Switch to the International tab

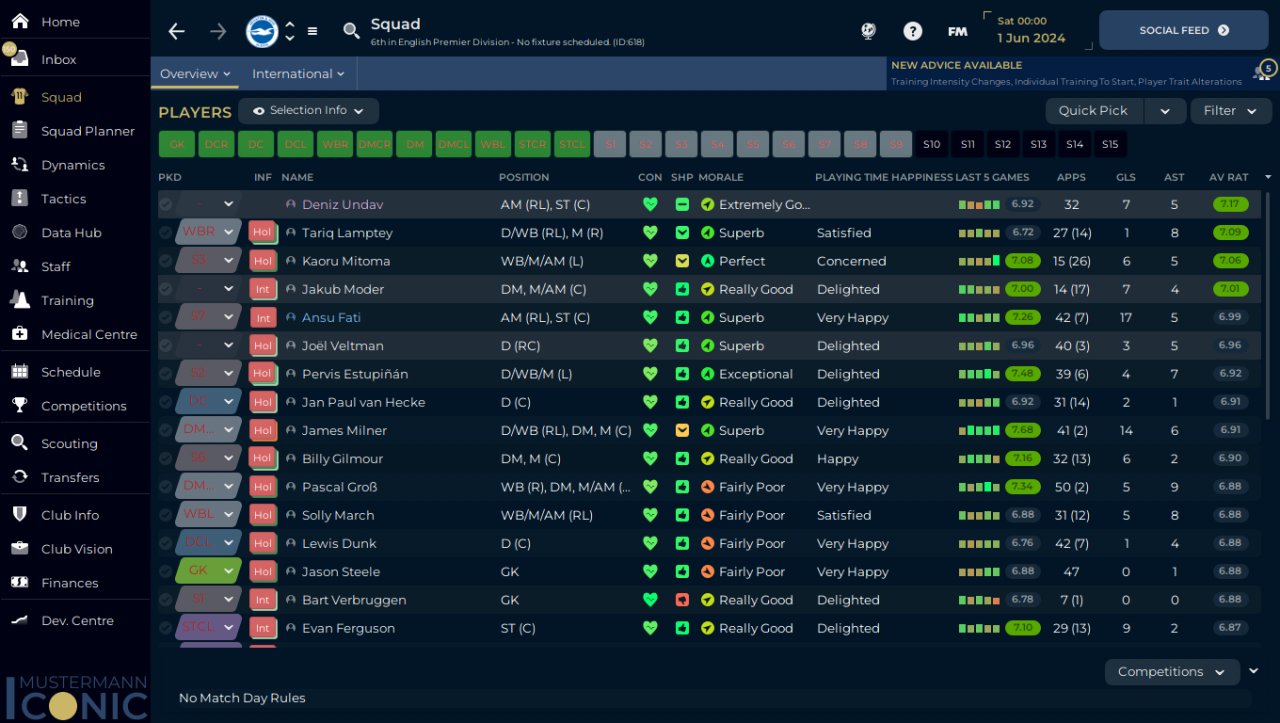298,74
